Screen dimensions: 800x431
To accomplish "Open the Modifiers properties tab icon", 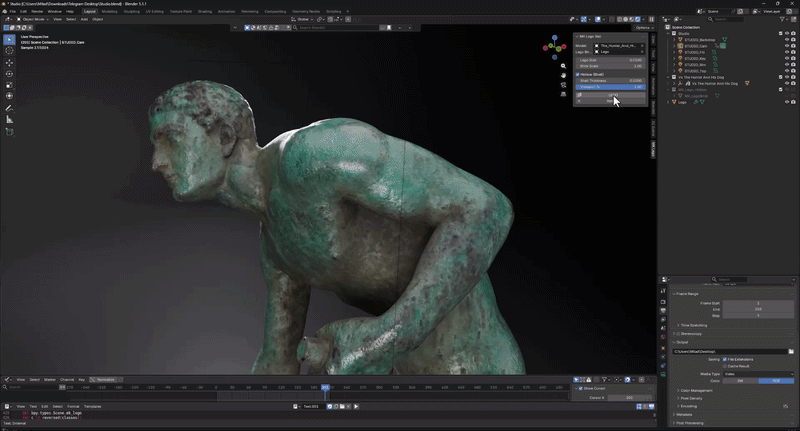I will 663,357.
